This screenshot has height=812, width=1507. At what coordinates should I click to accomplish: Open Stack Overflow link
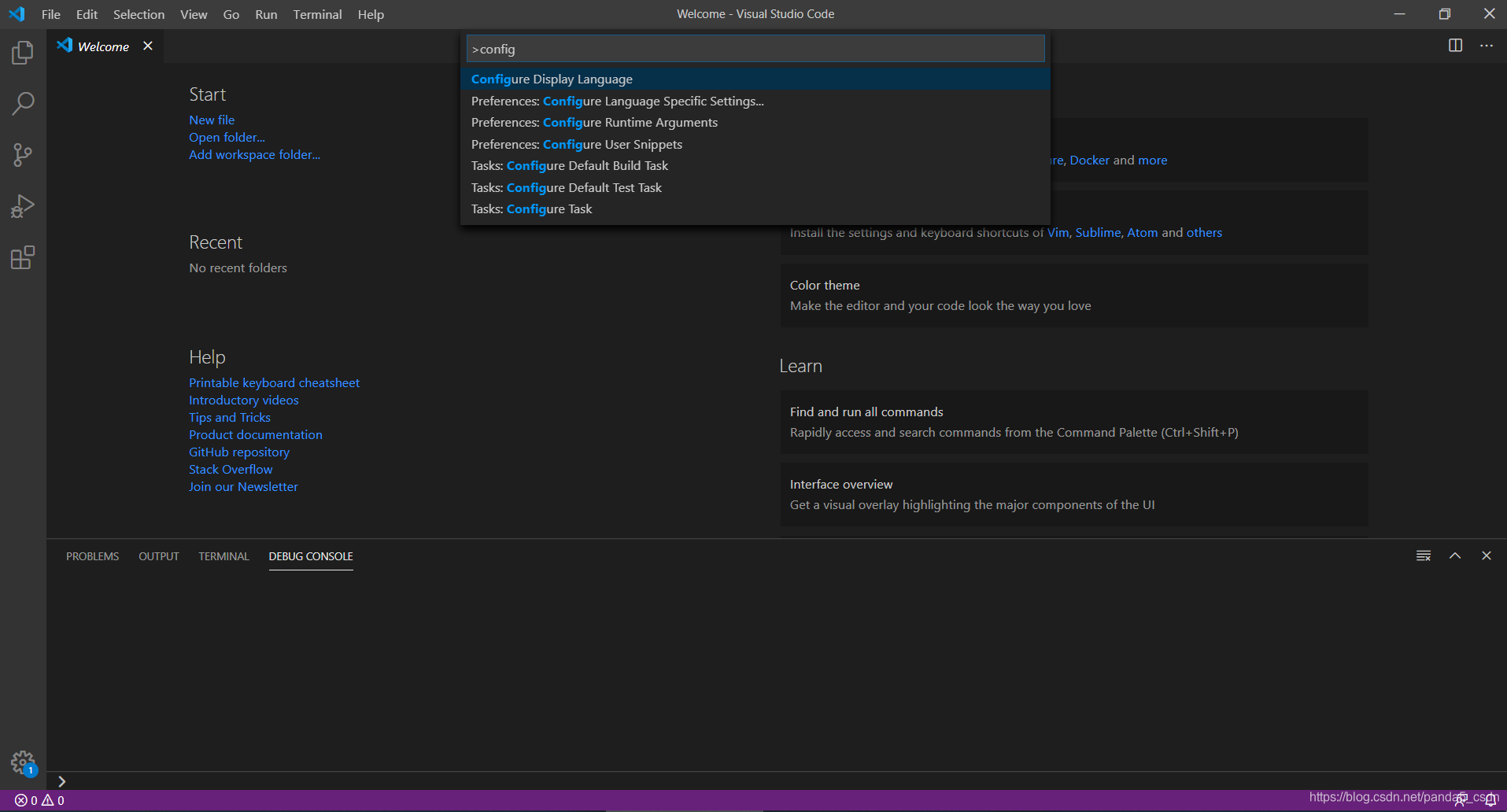[231, 469]
